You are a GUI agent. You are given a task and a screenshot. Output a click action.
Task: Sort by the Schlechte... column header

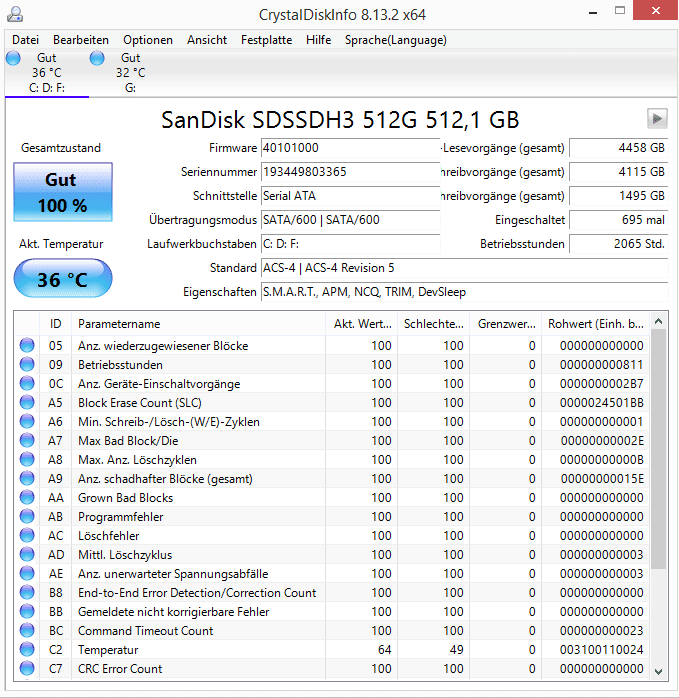click(434, 324)
